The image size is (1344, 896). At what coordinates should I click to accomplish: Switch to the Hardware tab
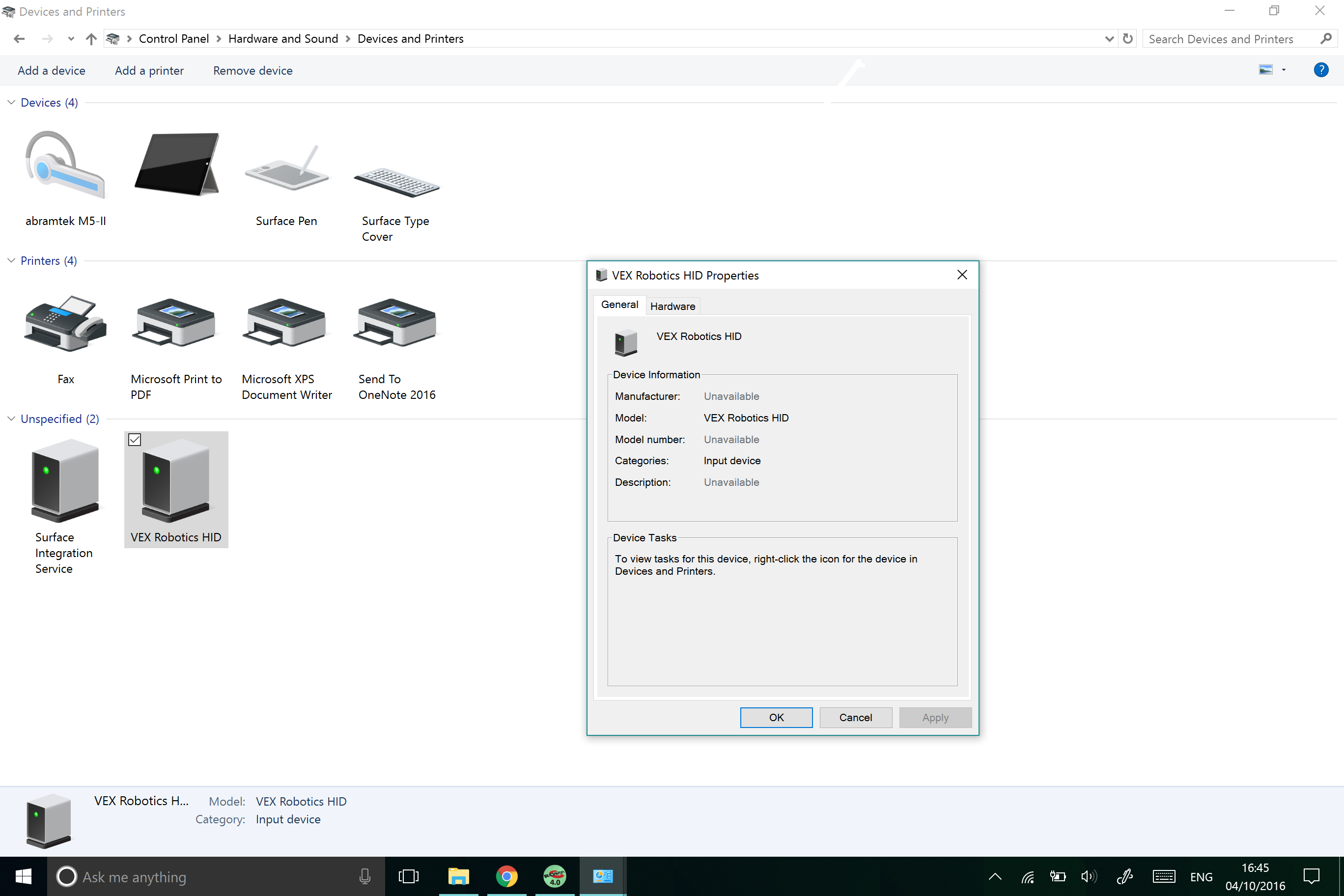point(672,307)
